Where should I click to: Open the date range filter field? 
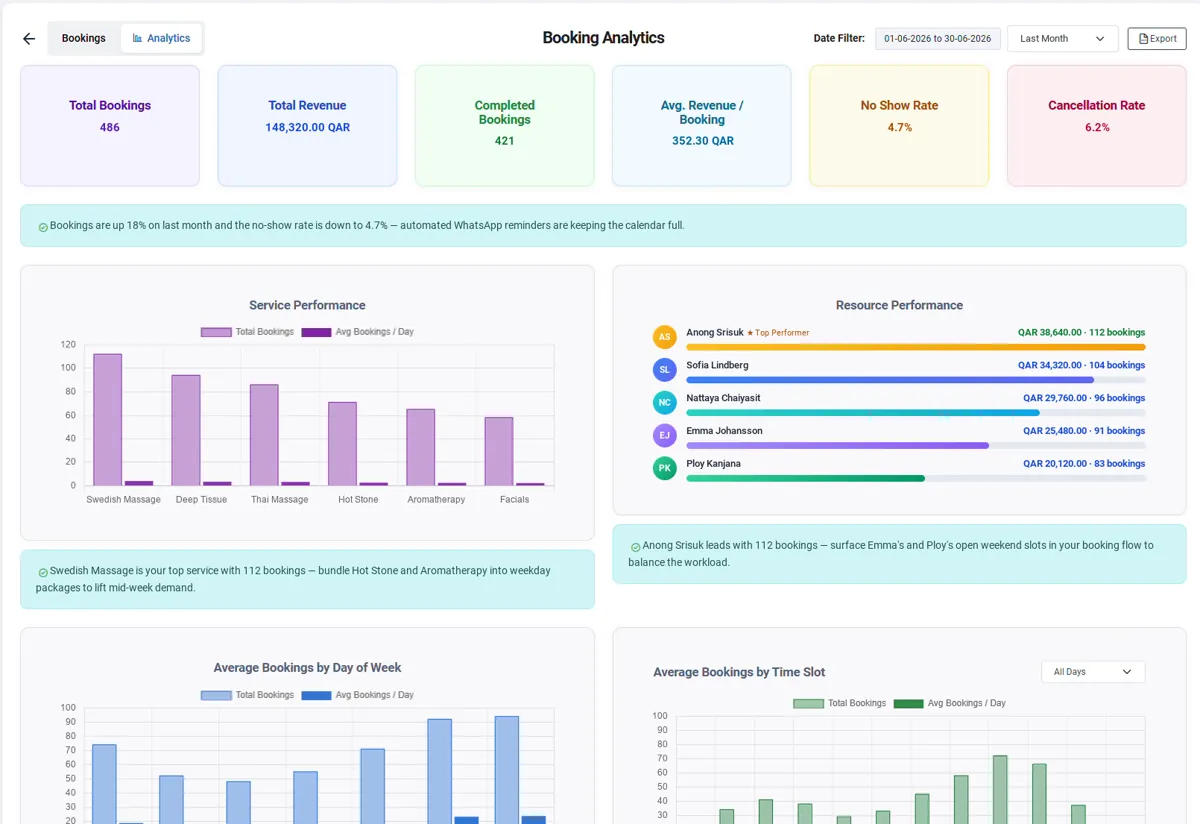click(938, 38)
